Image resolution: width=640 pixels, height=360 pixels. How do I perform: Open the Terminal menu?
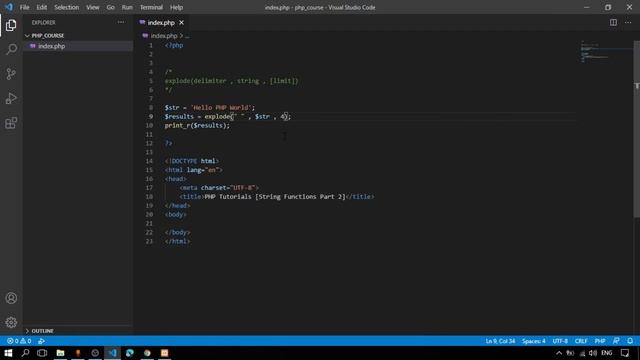(151, 7)
